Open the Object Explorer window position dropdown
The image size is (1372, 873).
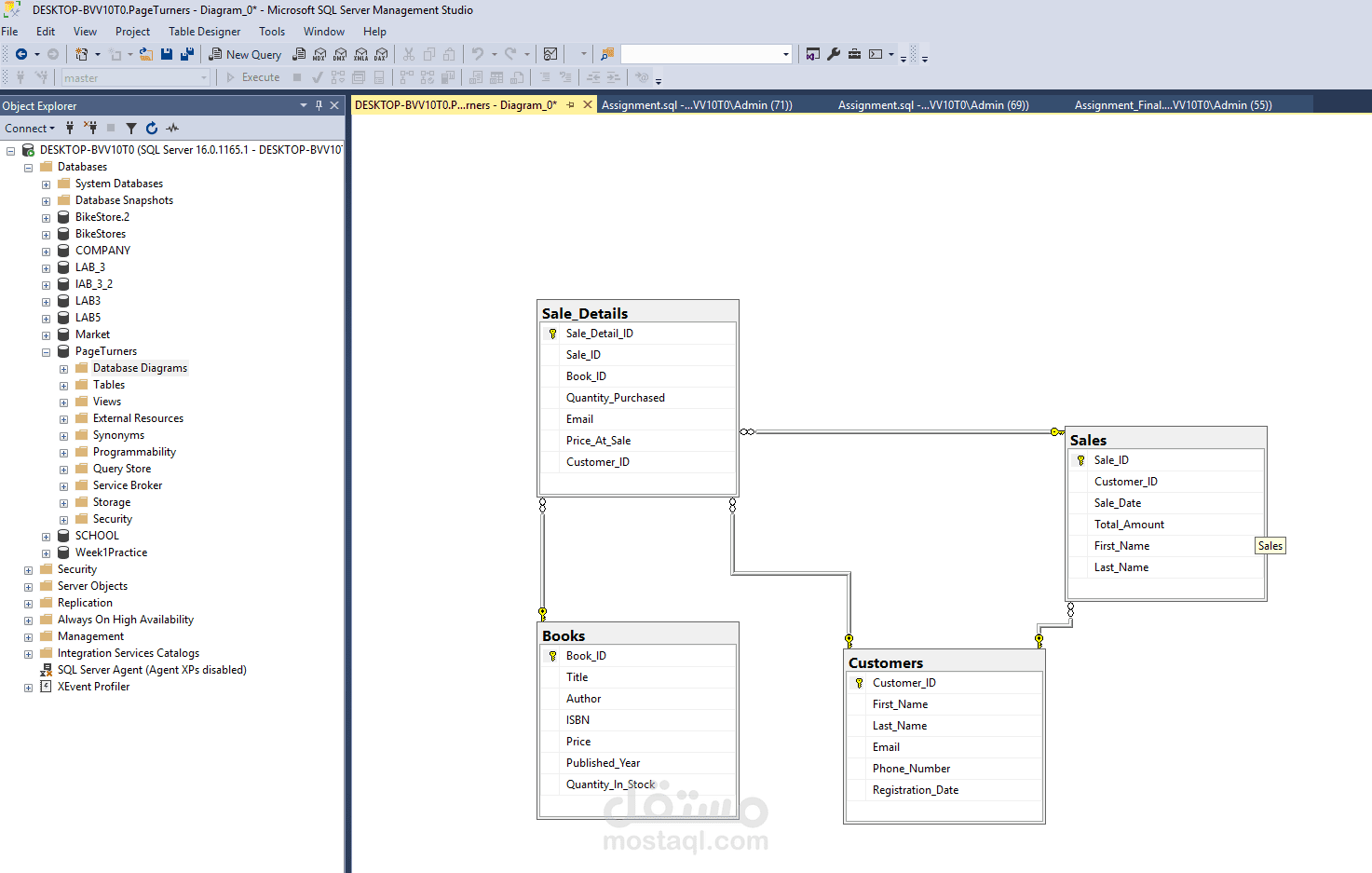click(x=304, y=105)
